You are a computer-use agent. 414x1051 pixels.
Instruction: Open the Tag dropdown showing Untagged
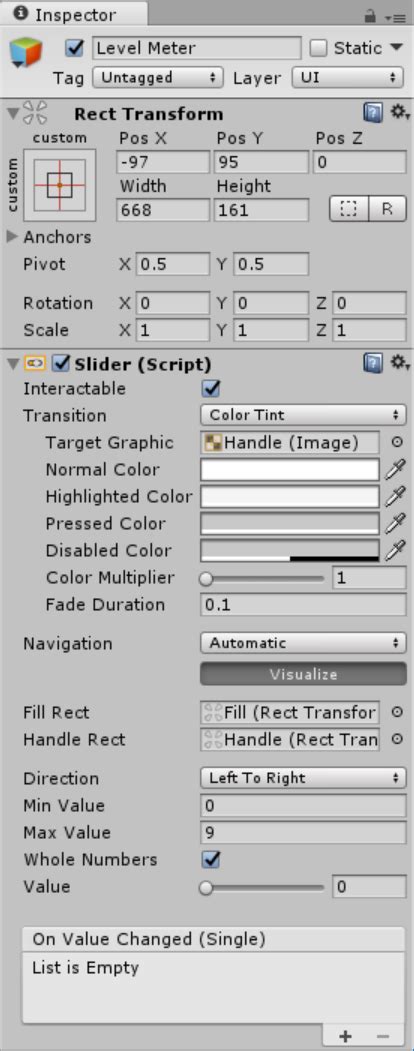click(x=157, y=78)
